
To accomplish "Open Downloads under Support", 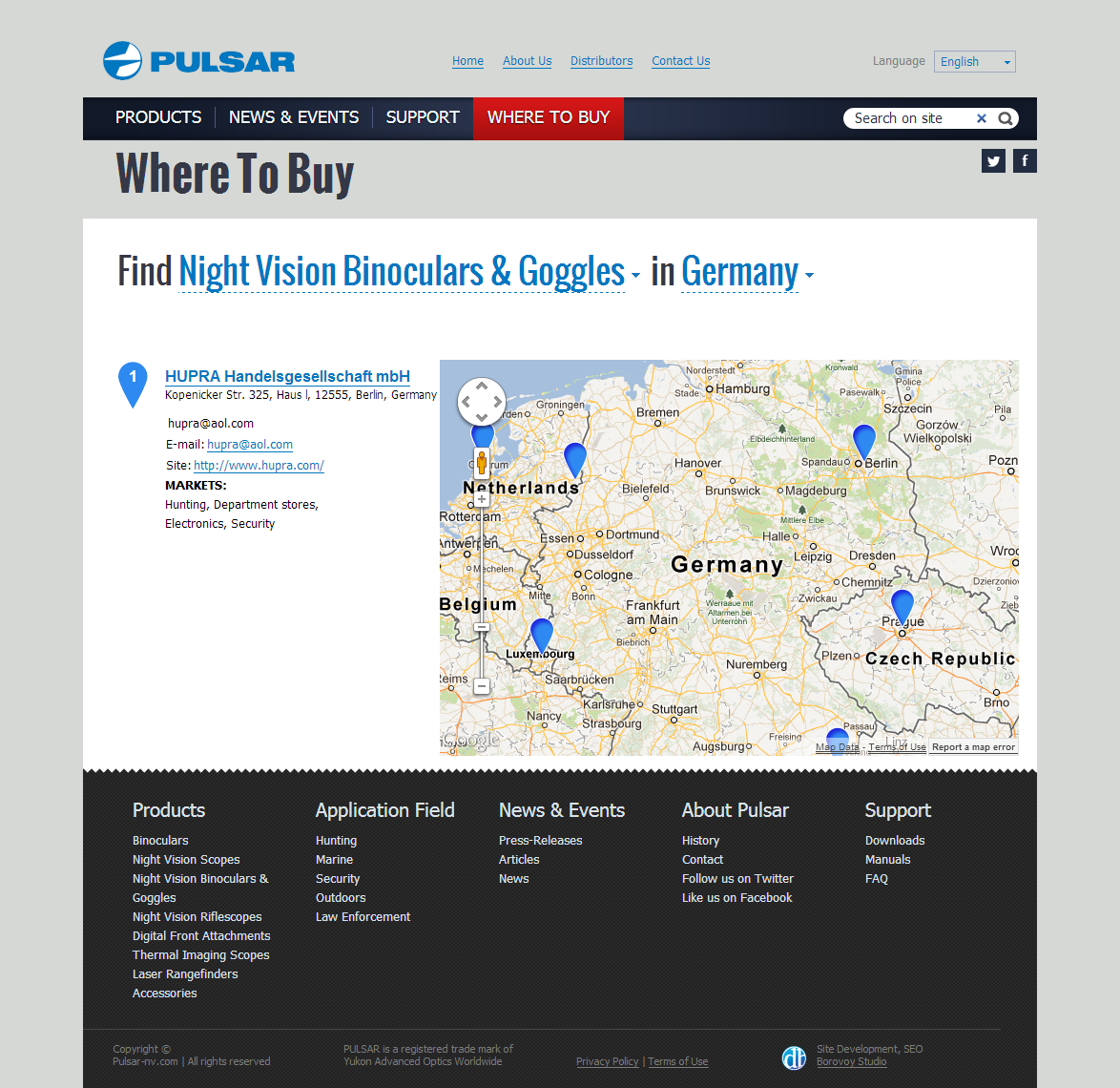I will 895,841.
